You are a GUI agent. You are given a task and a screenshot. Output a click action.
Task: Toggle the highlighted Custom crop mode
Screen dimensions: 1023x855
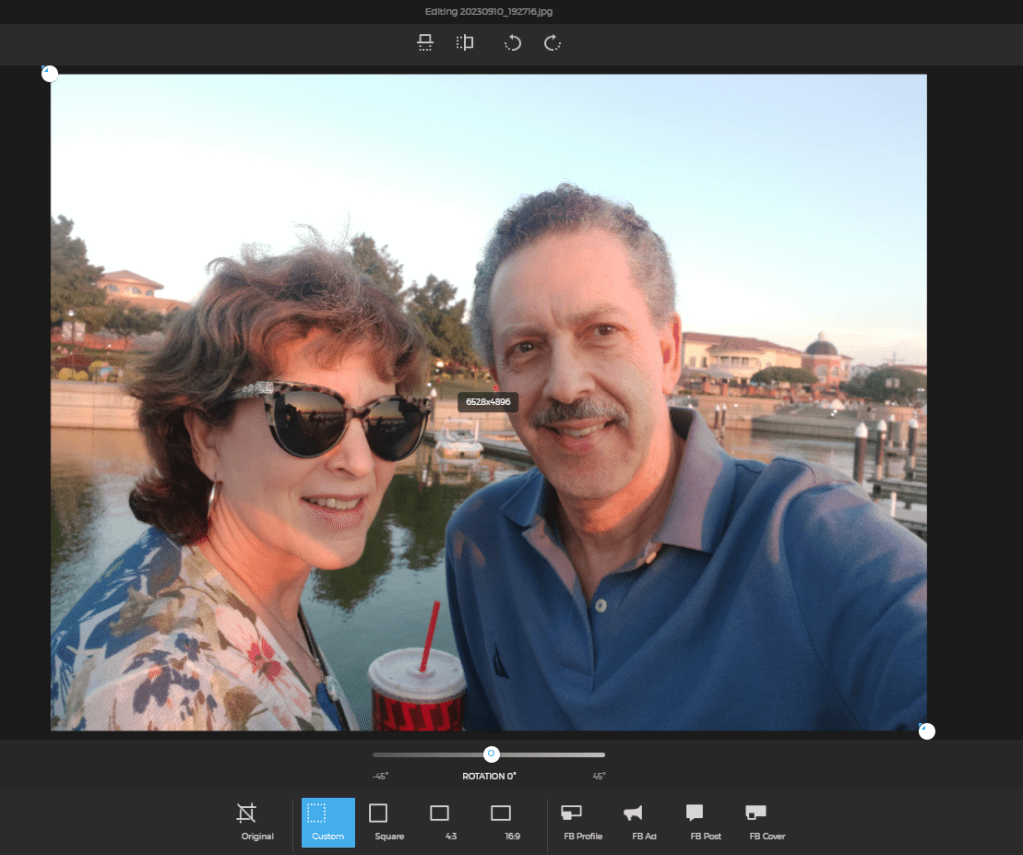coord(327,821)
